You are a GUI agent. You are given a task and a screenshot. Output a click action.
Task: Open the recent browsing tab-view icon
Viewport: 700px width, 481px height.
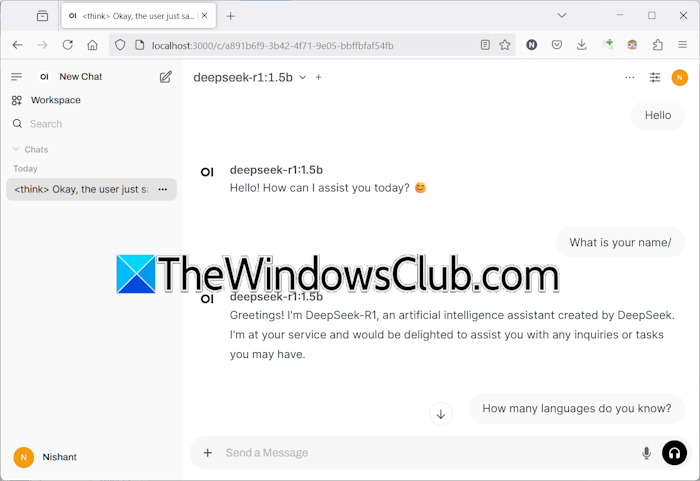(x=42, y=16)
